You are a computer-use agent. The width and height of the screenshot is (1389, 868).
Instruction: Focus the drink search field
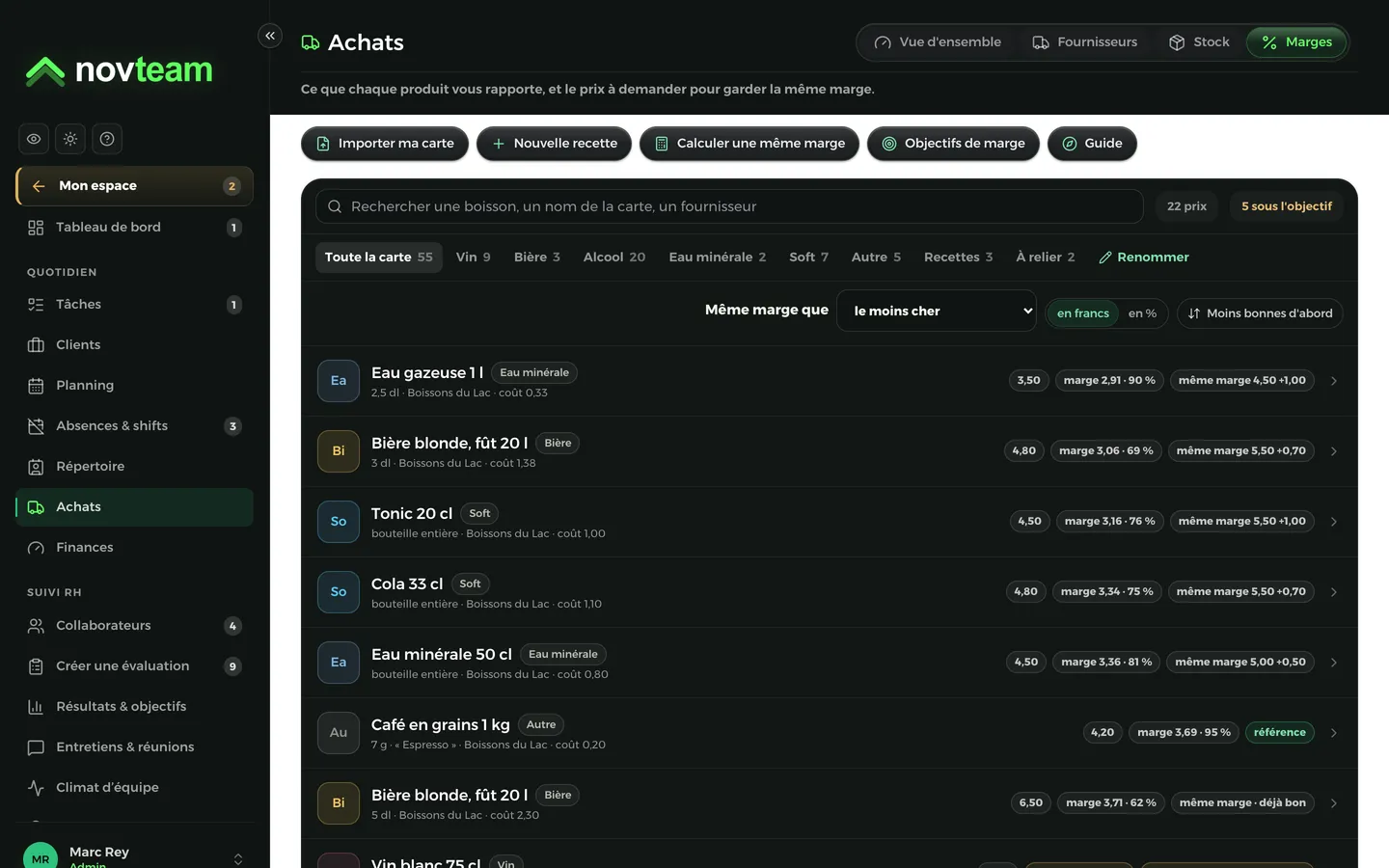coord(729,206)
